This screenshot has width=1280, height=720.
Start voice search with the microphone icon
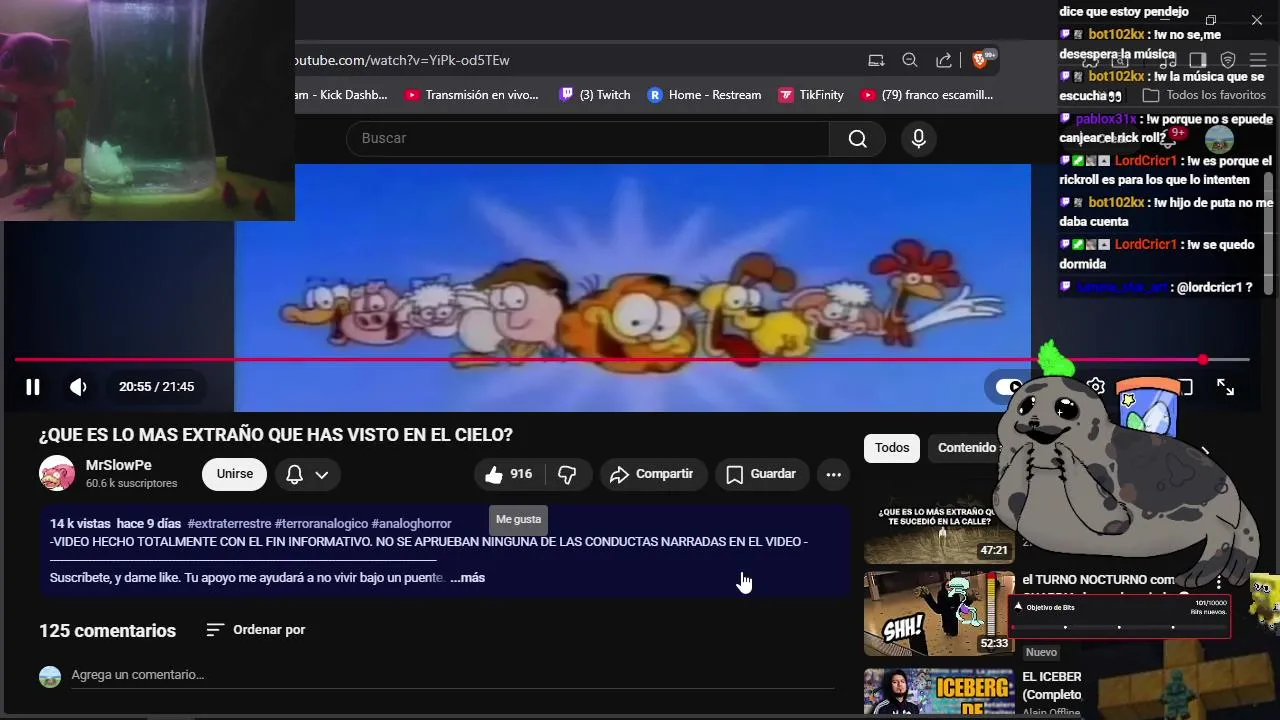coord(918,139)
